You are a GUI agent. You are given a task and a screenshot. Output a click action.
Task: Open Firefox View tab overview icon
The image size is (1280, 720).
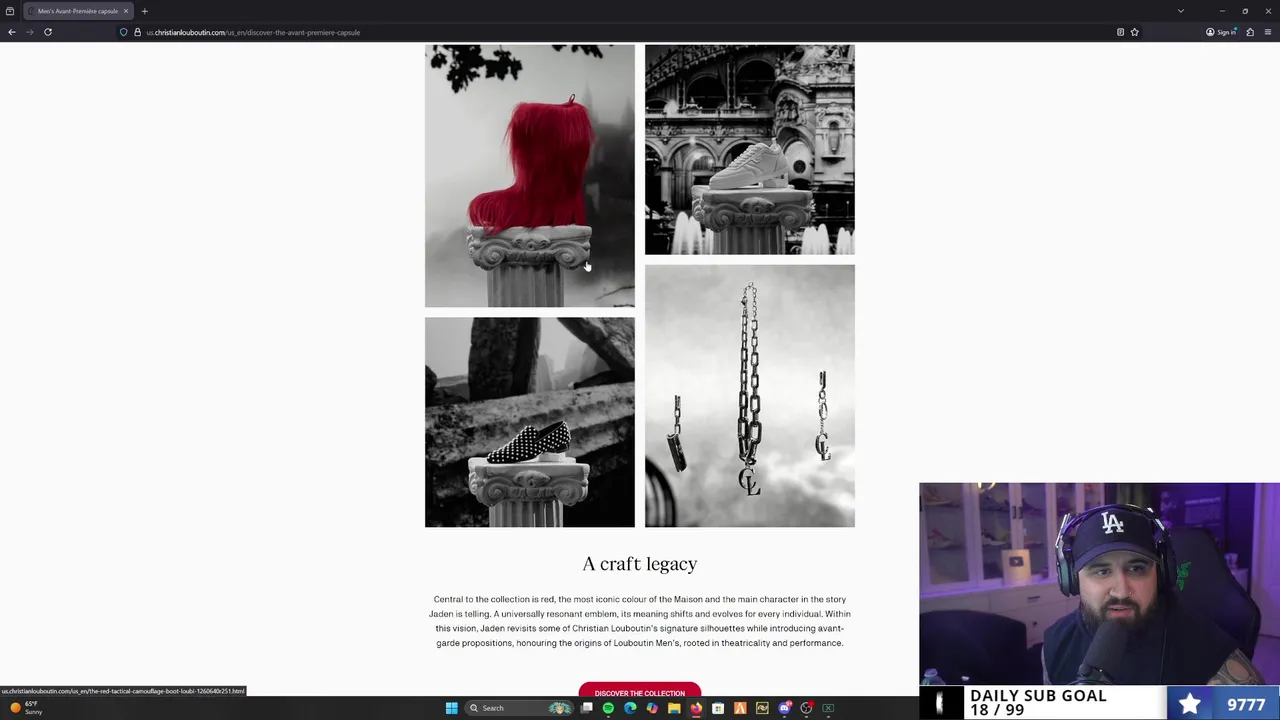[10, 11]
